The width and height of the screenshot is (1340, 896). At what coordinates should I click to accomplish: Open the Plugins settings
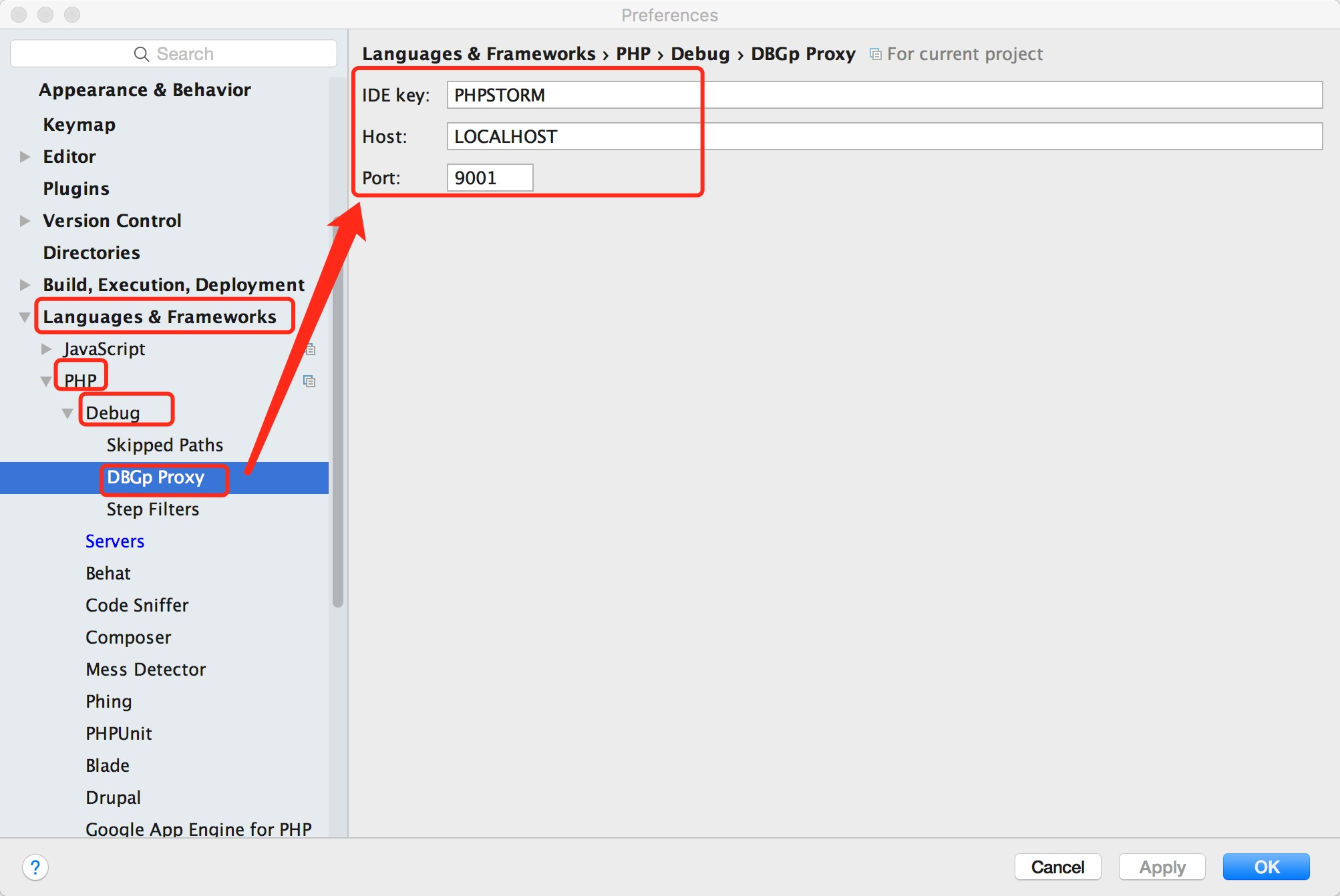pos(76,189)
